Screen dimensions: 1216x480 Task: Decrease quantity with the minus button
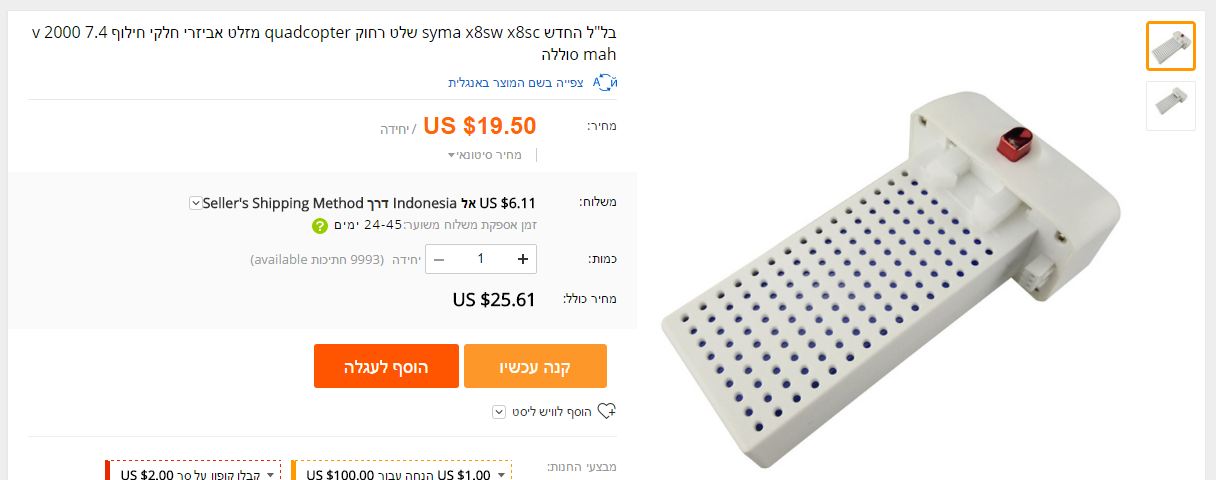[x=438, y=259]
